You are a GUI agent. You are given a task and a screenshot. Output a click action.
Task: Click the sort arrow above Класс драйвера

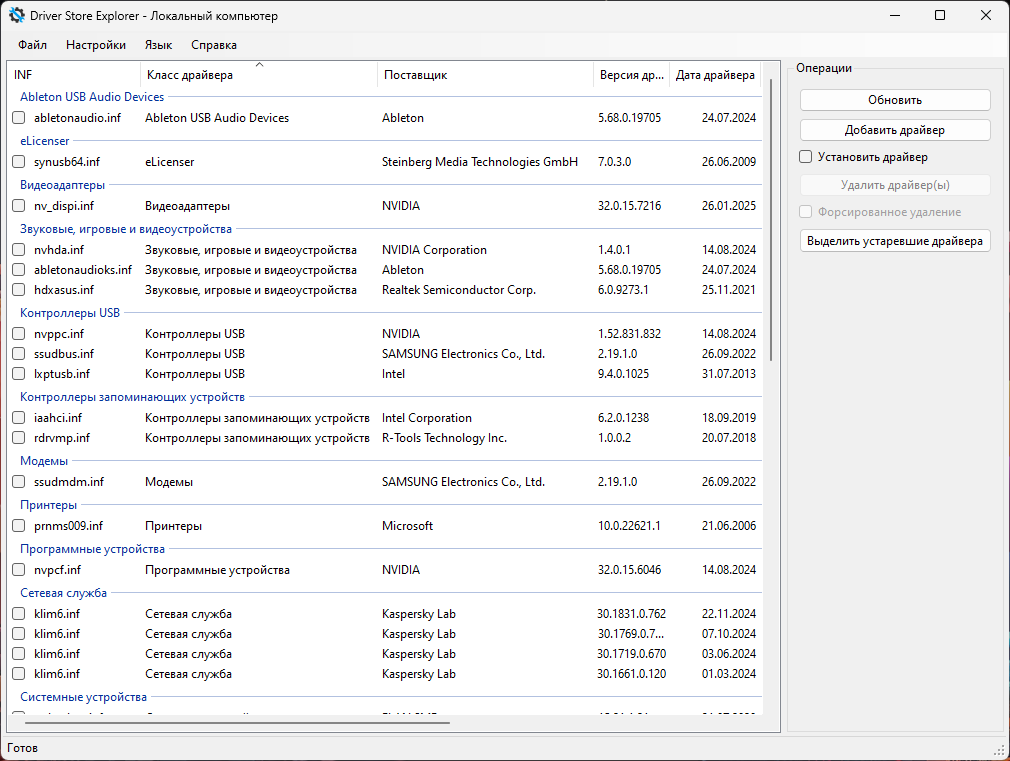click(x=260, y=64)
